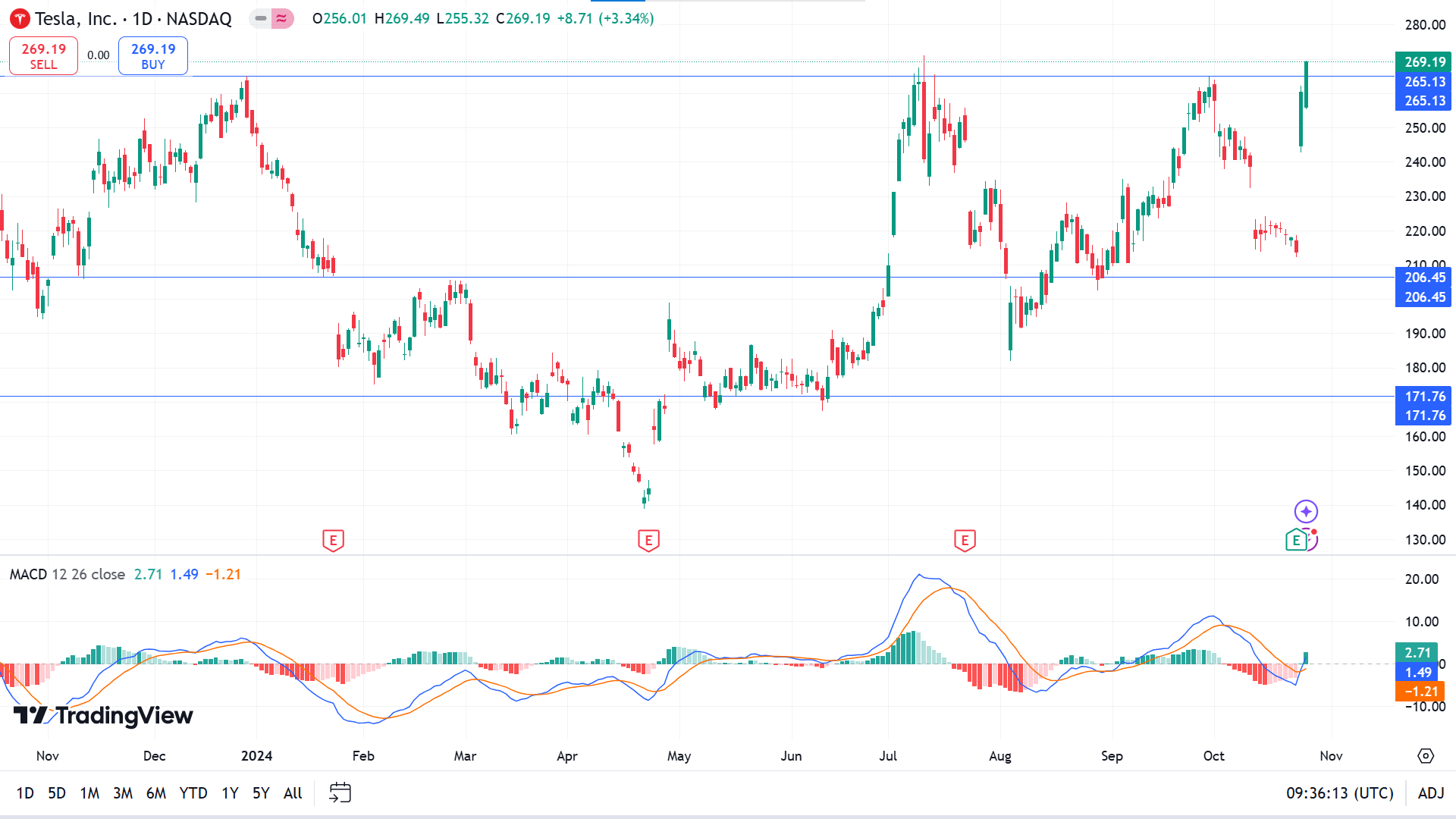The image size is (1456, 819).
Task: Open the go-to-date calendar icon
Action: coord(340,792)
